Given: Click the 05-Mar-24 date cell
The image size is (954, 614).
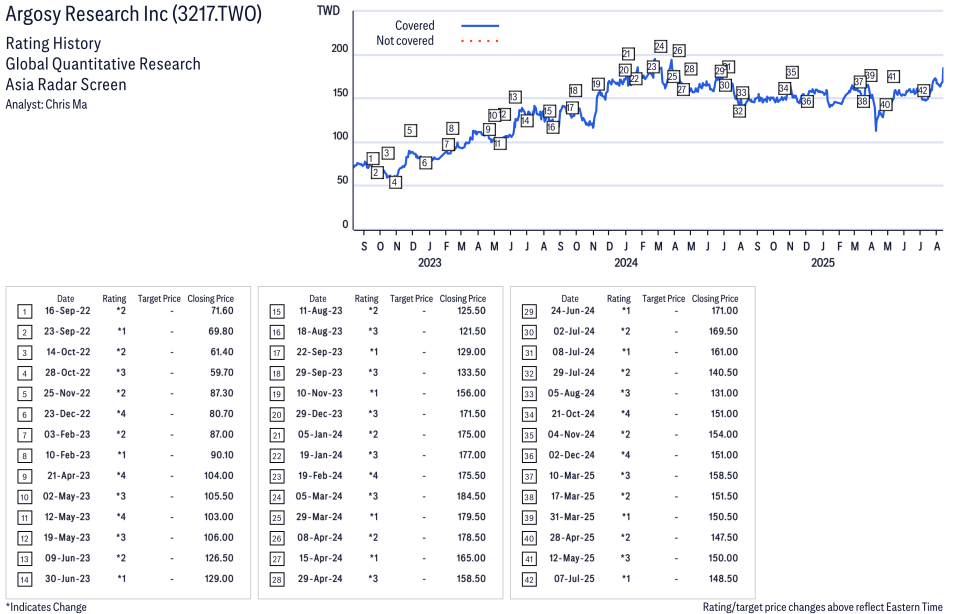Looking at the screenshot, I should pyautogui.click(x=319, y=497).
